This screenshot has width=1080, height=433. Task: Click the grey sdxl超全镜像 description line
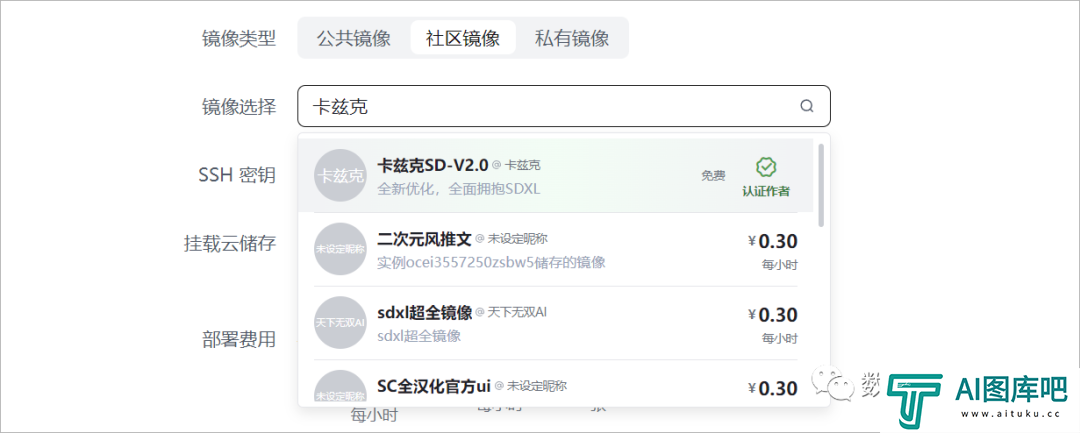point(419,336)
